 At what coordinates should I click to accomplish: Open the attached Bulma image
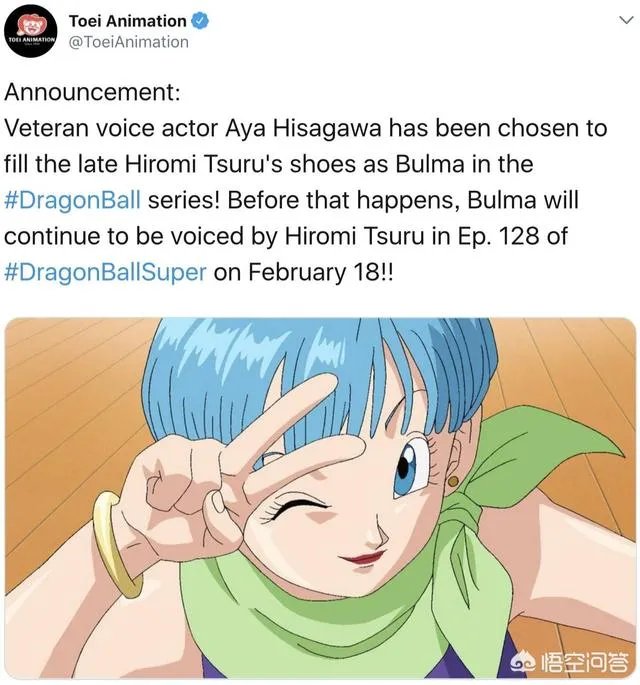pos(320,498)
